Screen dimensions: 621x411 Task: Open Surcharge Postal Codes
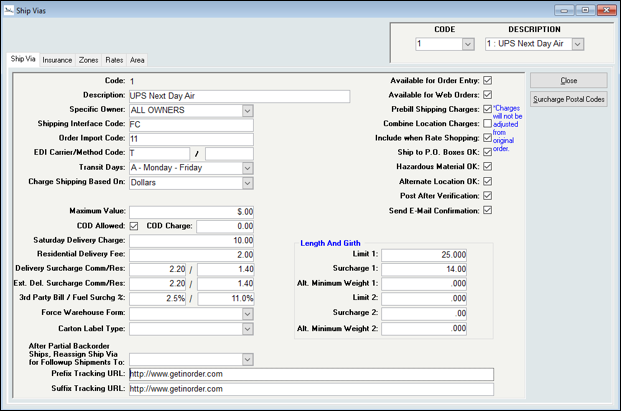tap(568, 99)
